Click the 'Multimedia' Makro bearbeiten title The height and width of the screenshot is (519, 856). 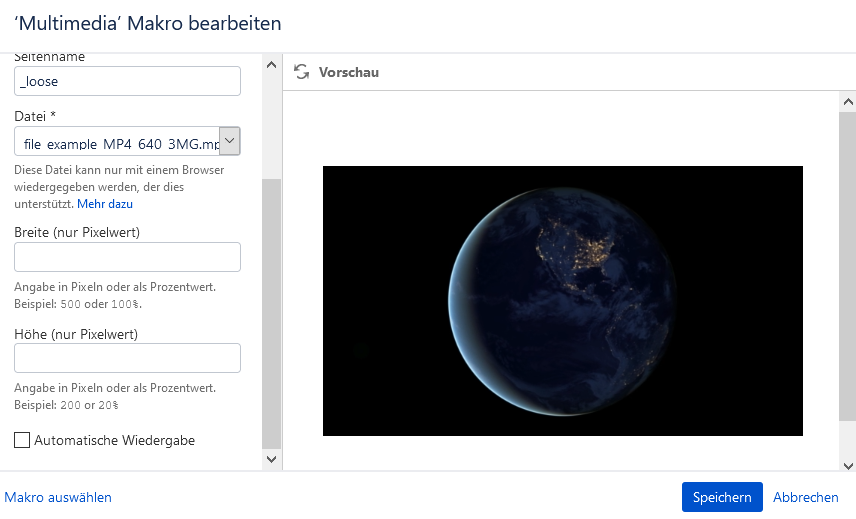[x=147, y=23]
